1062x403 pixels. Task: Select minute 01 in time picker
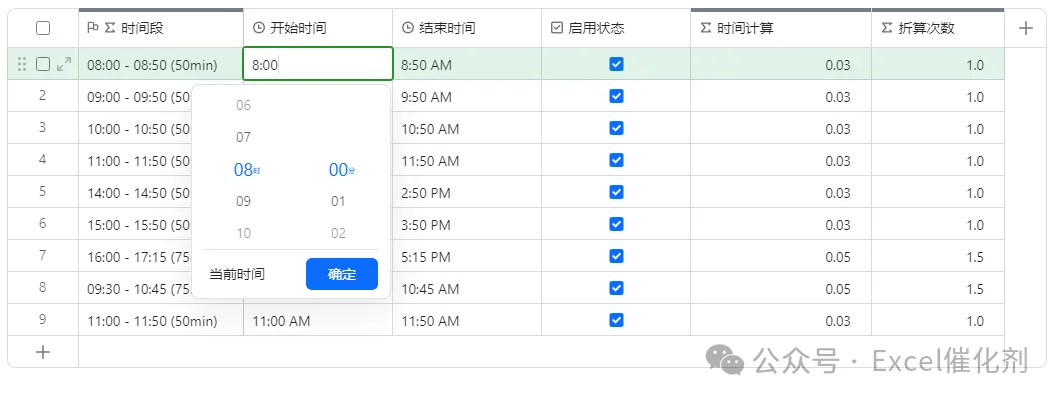(x=338, y=201)
